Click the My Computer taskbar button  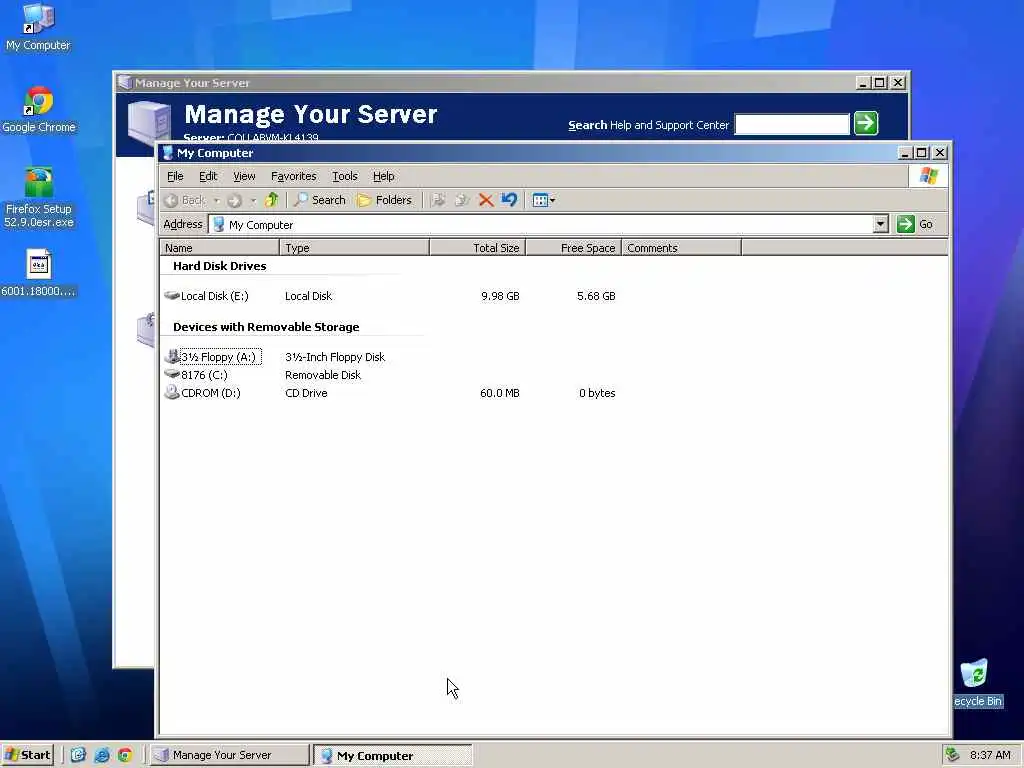392,756
